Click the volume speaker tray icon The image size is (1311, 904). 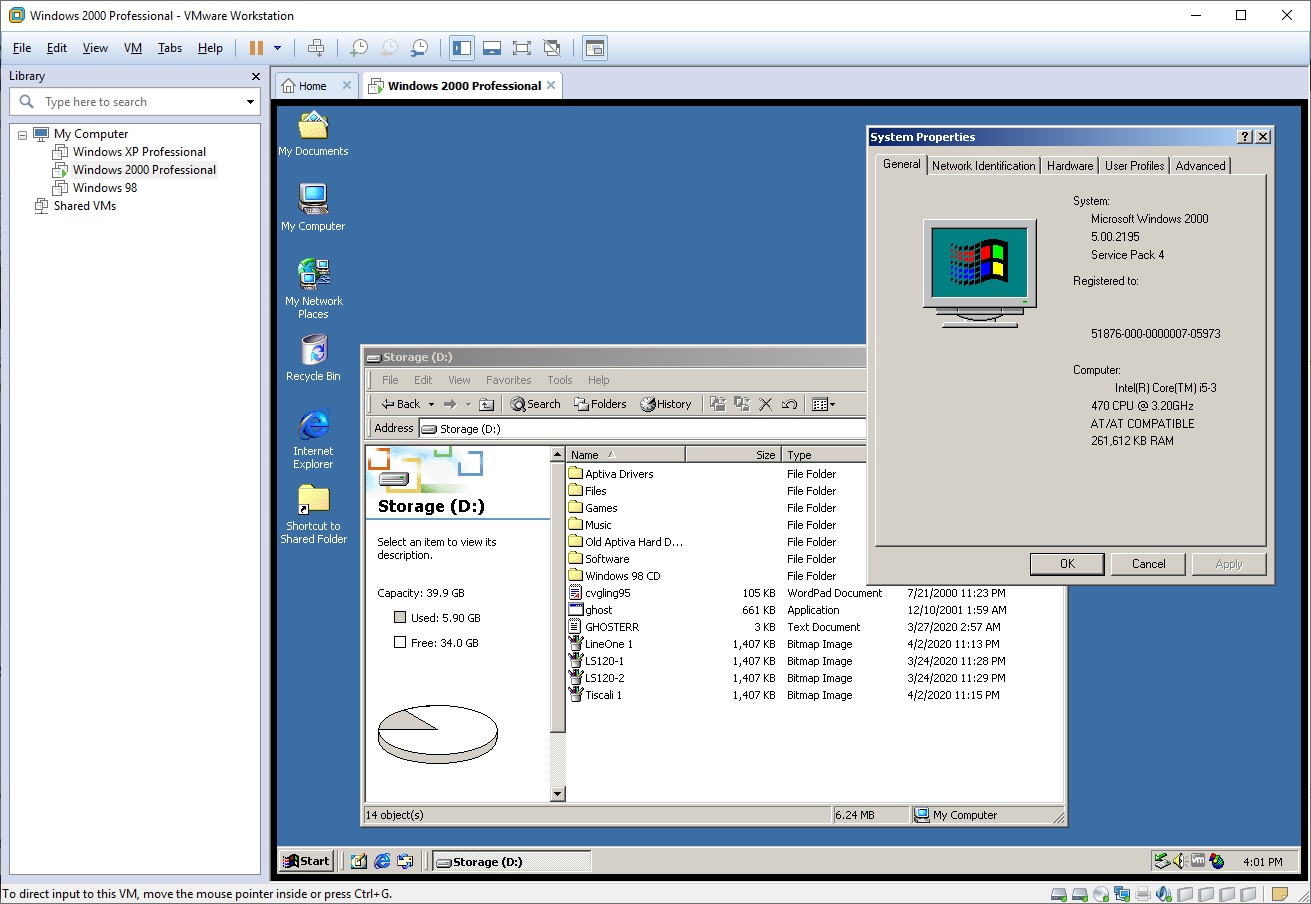point(1179,861)
